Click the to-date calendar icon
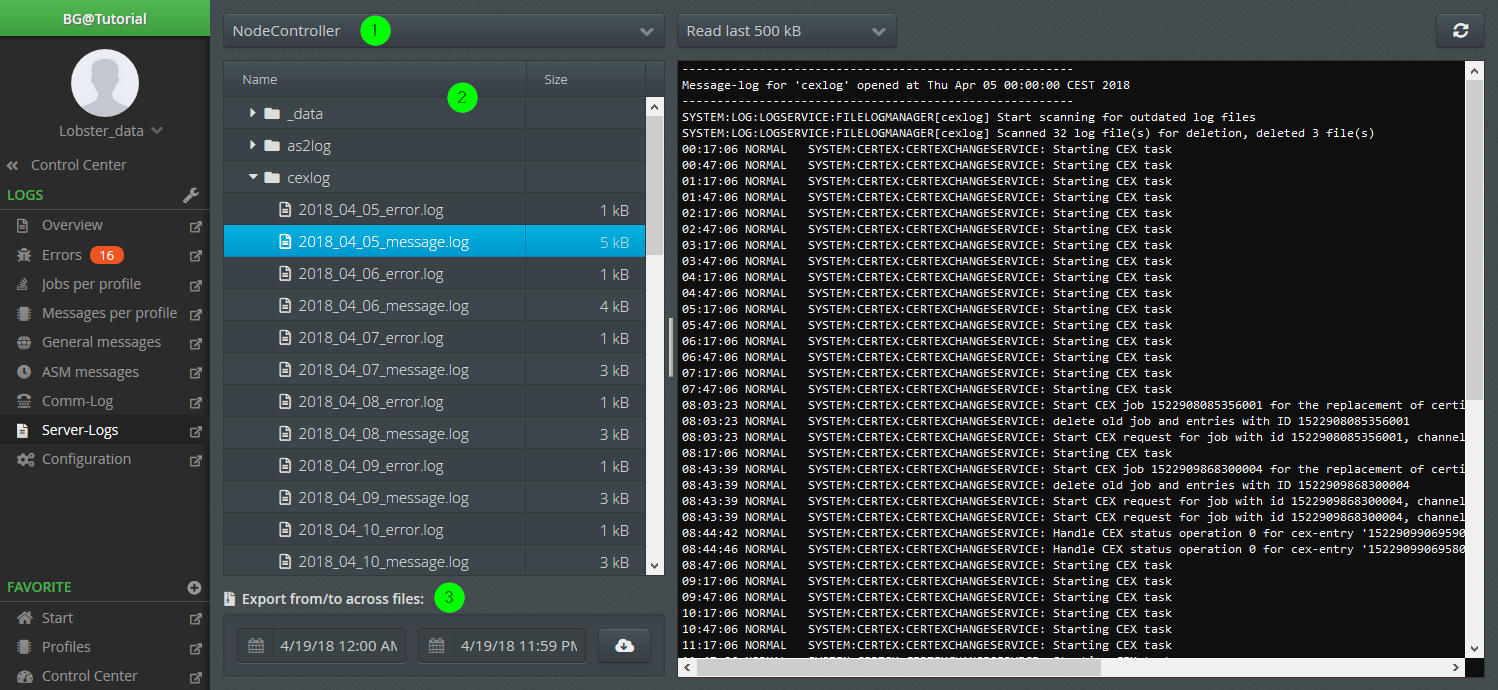Screen dimensions: 1498x690 click(437, 646)
